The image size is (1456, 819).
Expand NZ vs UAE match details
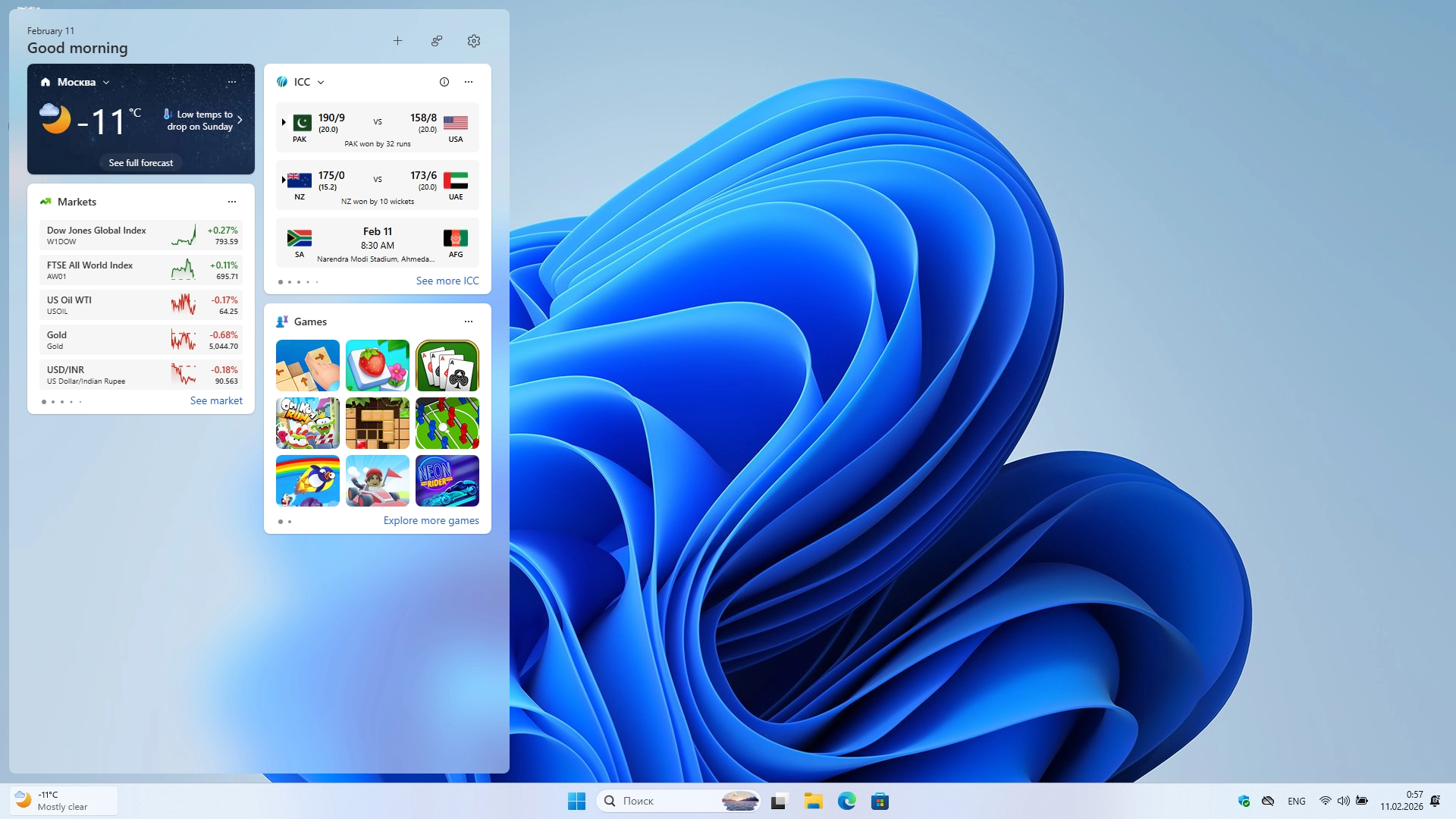point(284,180)
